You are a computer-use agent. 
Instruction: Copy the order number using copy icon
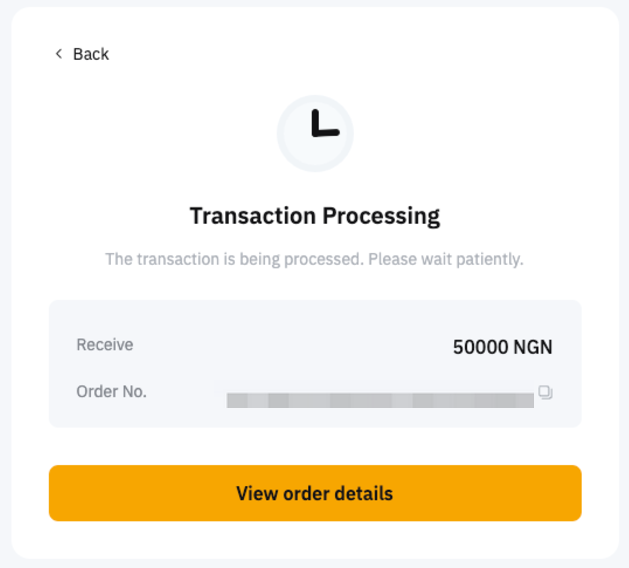coord(545,392)
